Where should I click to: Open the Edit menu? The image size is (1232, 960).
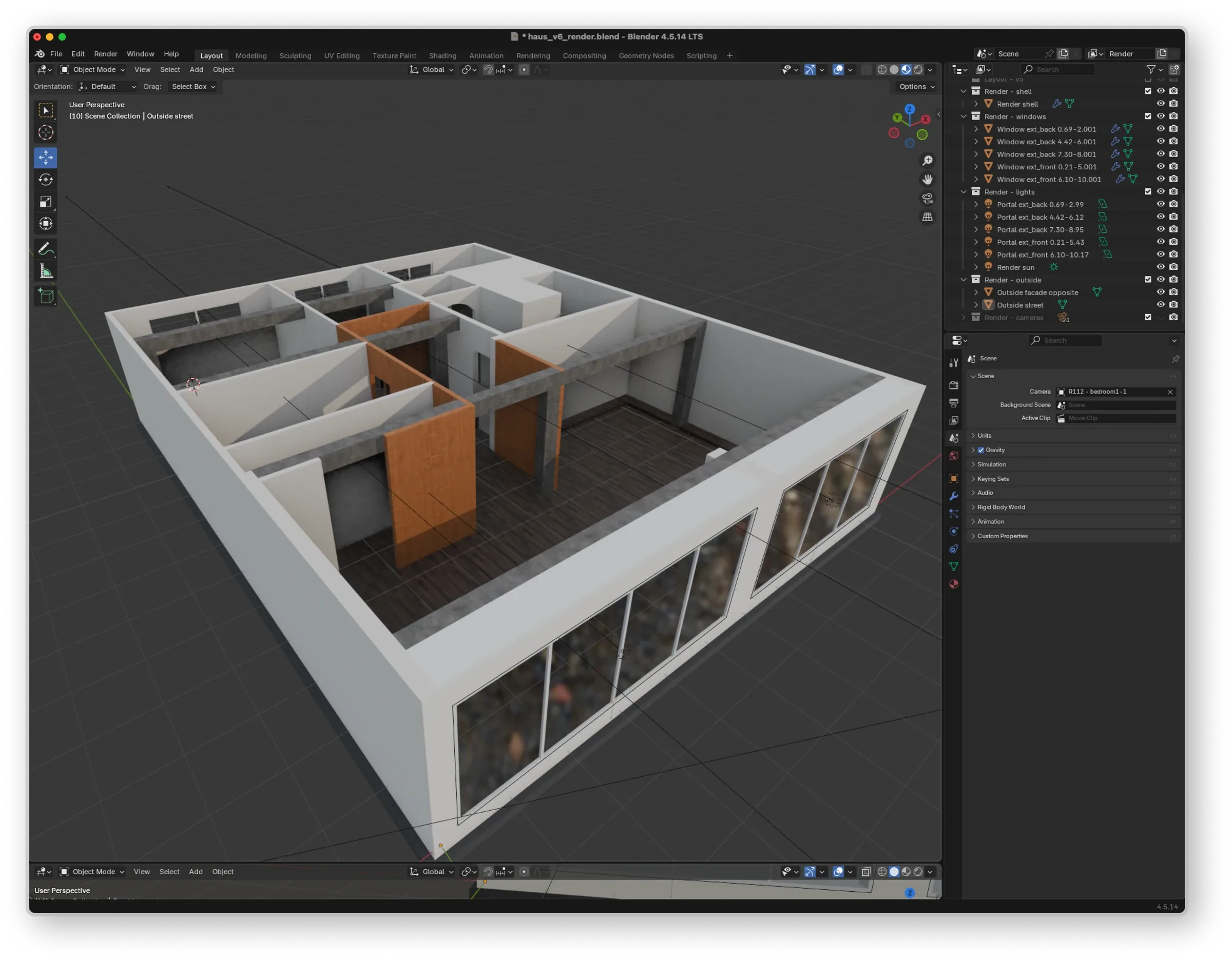78,53
